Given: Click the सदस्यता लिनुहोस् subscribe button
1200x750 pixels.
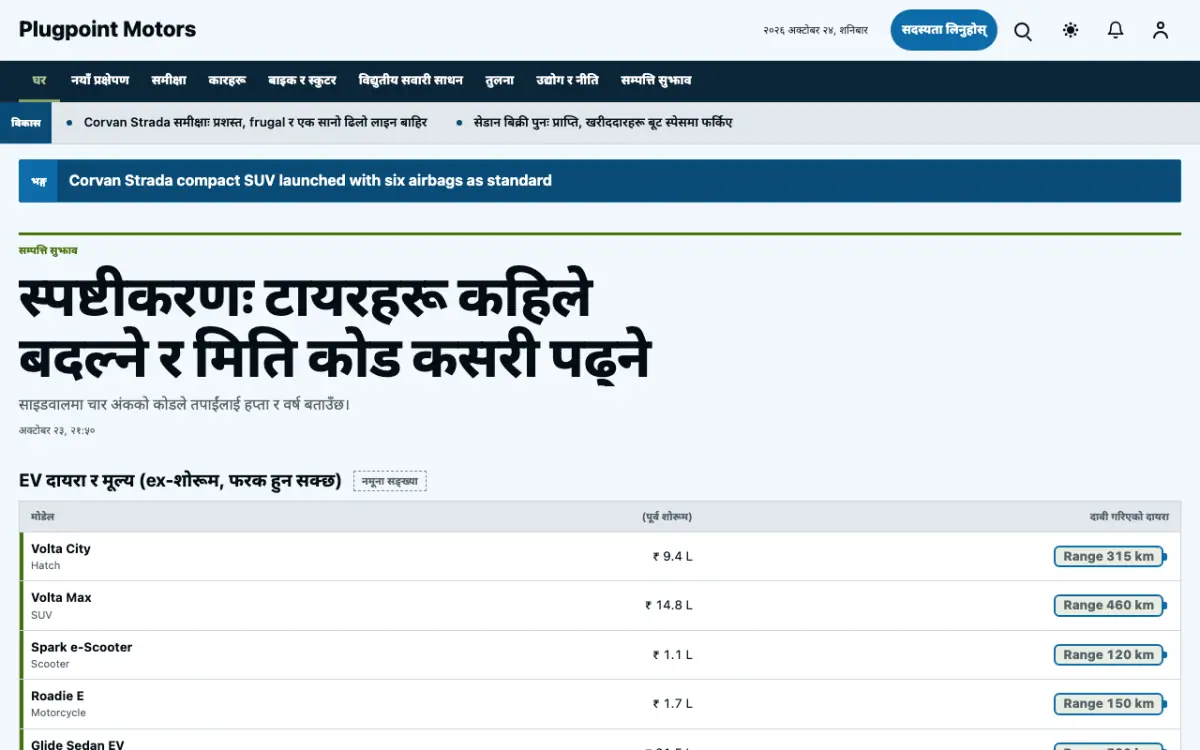Looking at the screenshot, I should click(944, 30).
